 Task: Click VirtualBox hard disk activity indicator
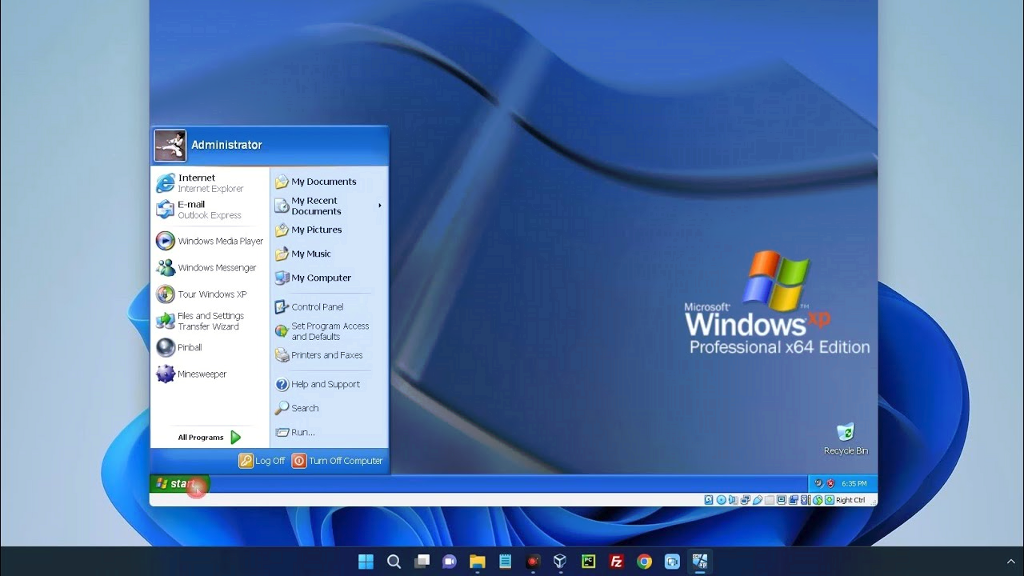(x=709, y=500)
